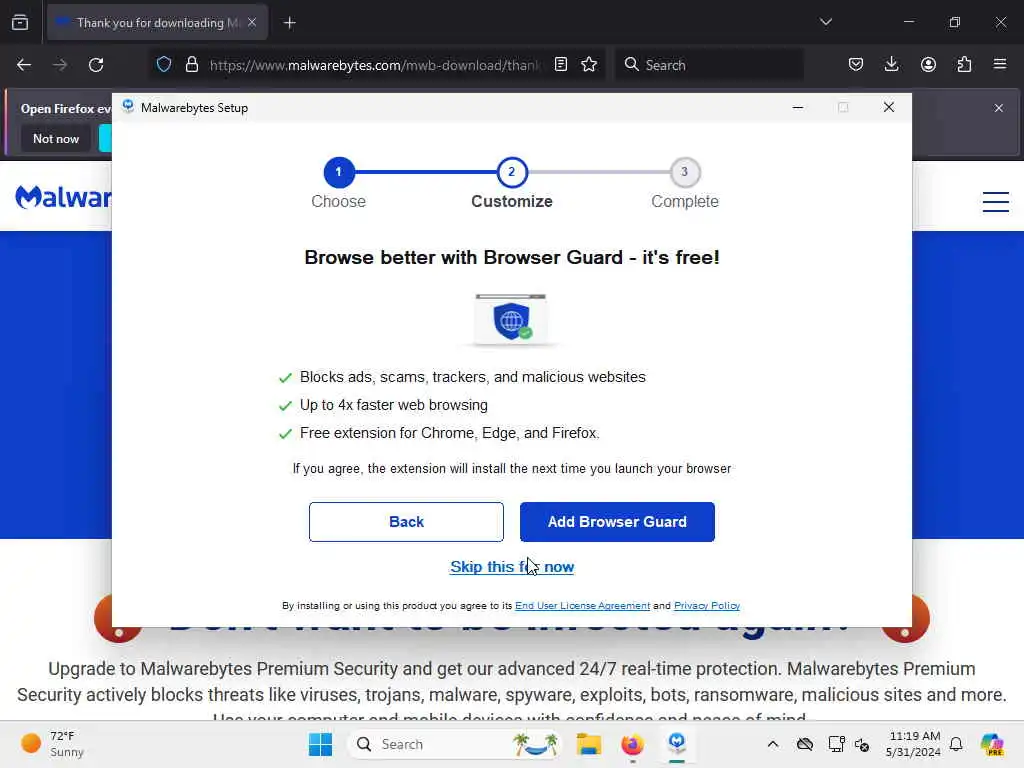Click the Windows taskbar Search box

point(455,744)
